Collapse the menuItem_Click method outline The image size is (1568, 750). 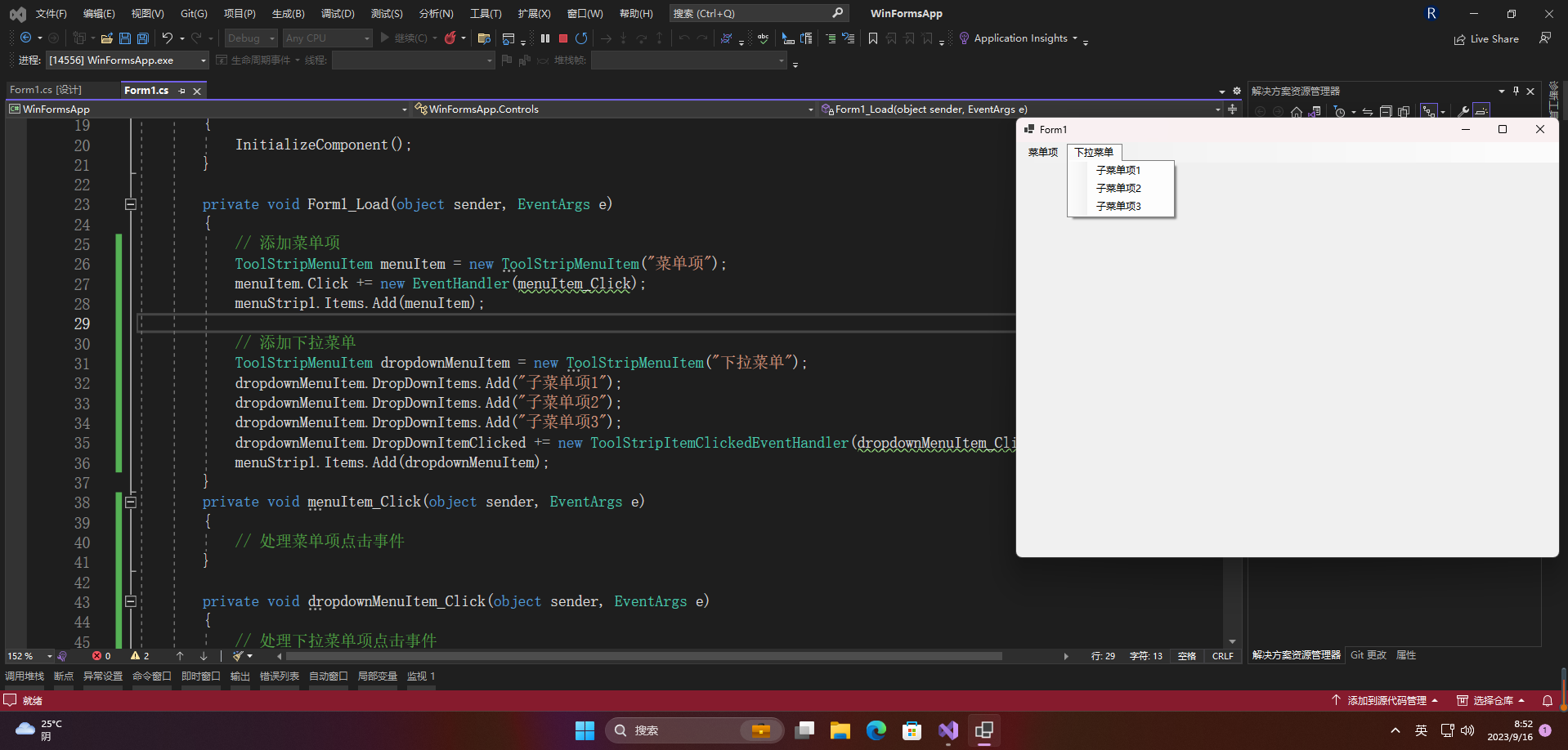tap(131, 502)
